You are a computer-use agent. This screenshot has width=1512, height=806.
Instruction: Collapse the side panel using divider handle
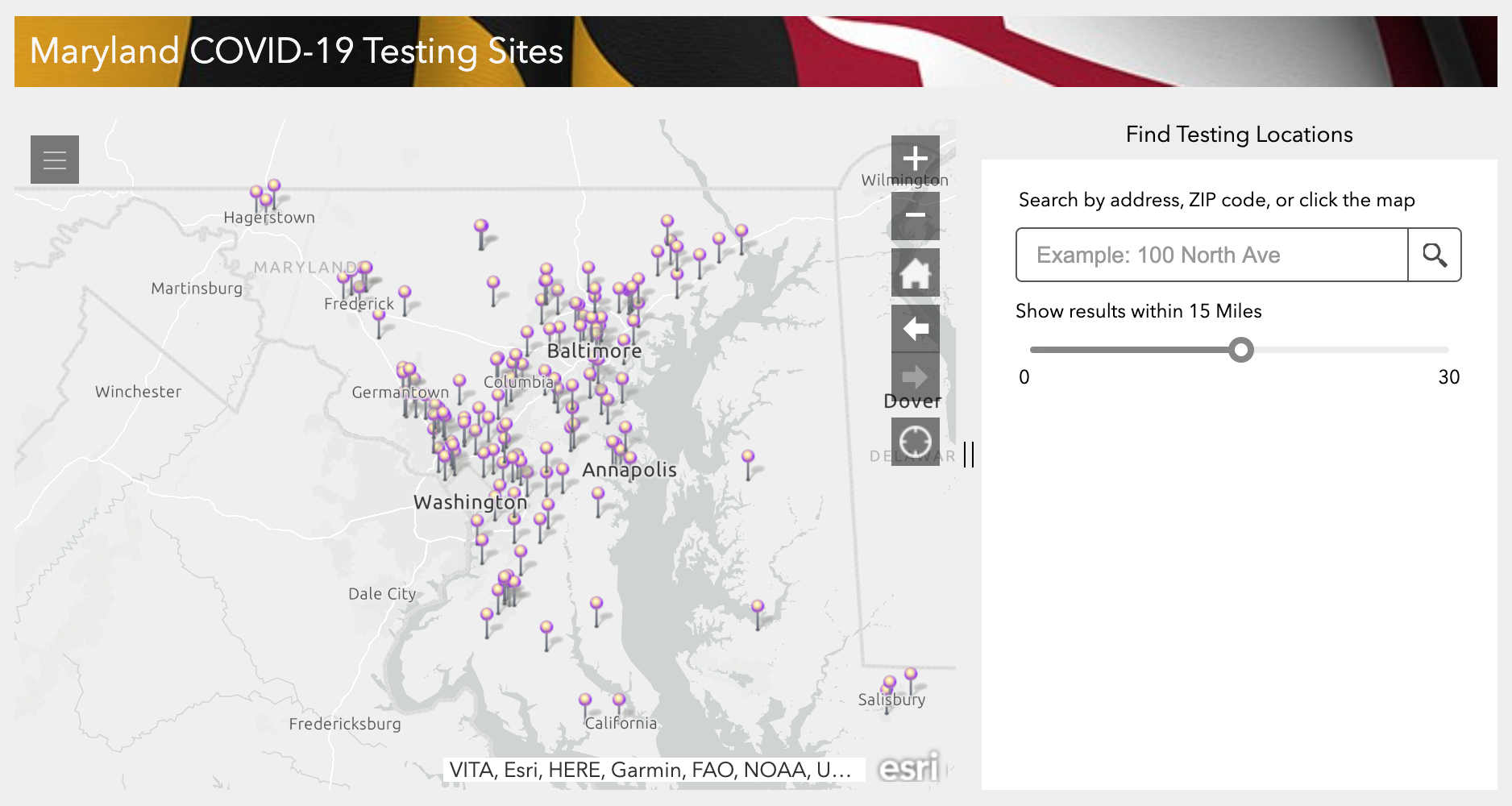(x=969, y=454)
